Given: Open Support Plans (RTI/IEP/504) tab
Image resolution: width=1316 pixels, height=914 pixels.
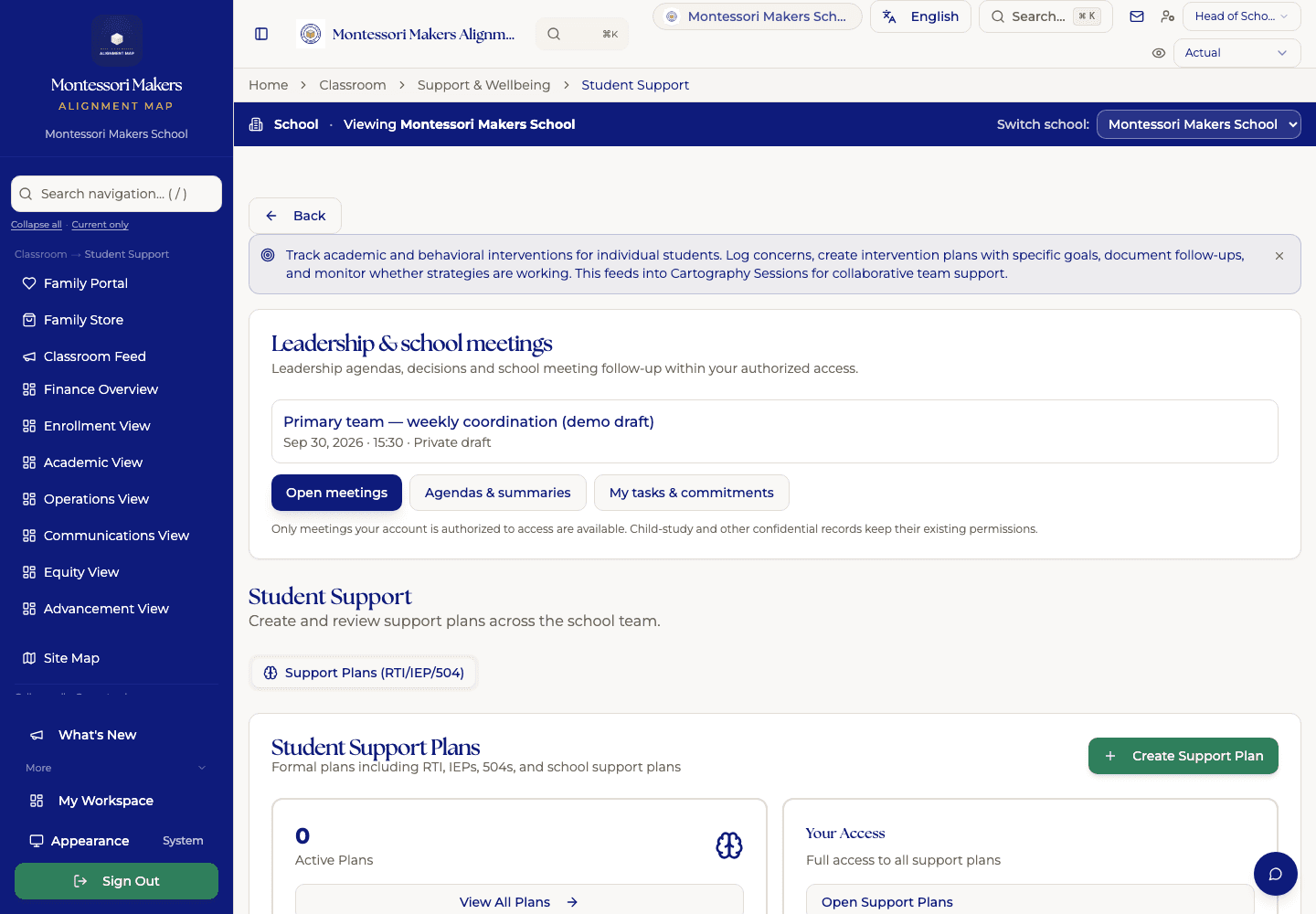Looking at the screenshot, I should point(364,673).
